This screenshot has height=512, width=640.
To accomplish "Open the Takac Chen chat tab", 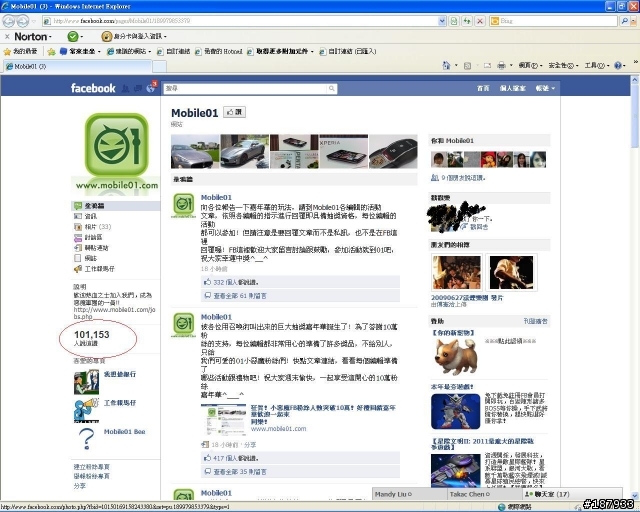I will coord(485,494).
